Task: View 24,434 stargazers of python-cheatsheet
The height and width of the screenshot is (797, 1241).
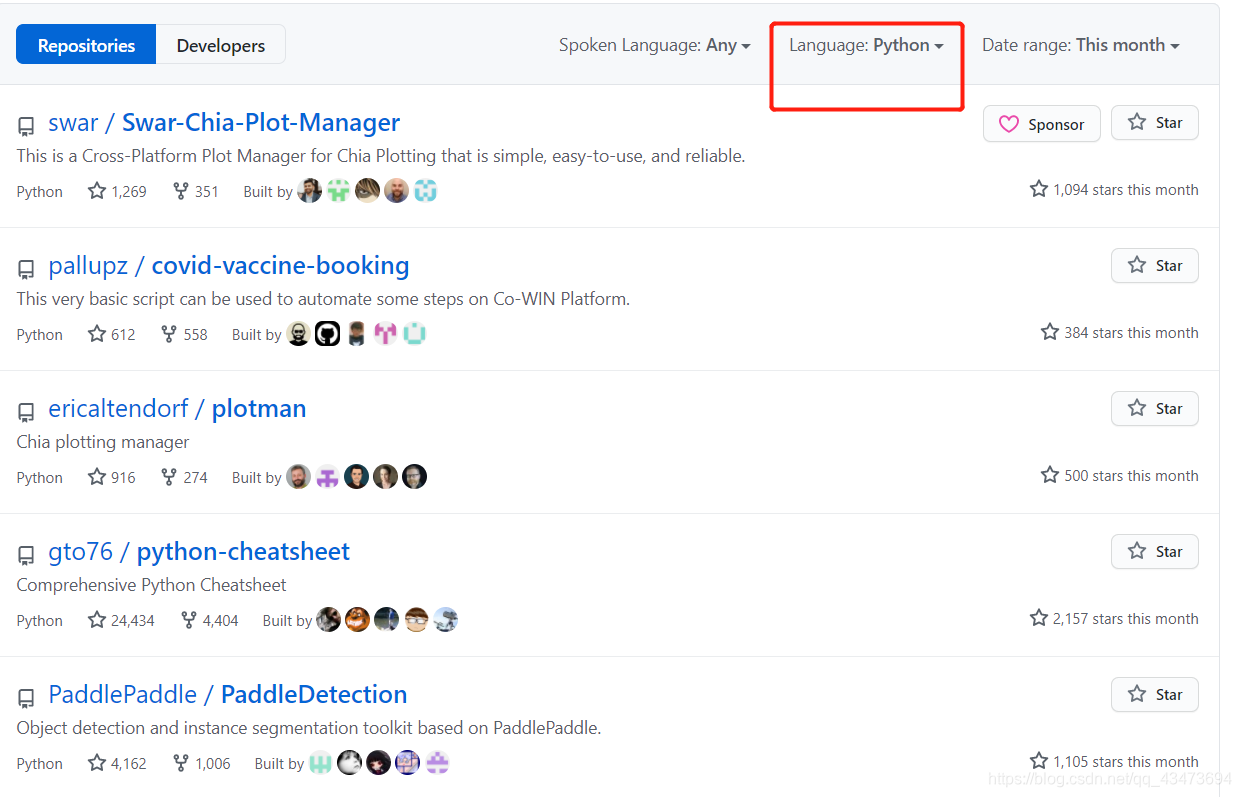Action: click(x=121, y=620)
